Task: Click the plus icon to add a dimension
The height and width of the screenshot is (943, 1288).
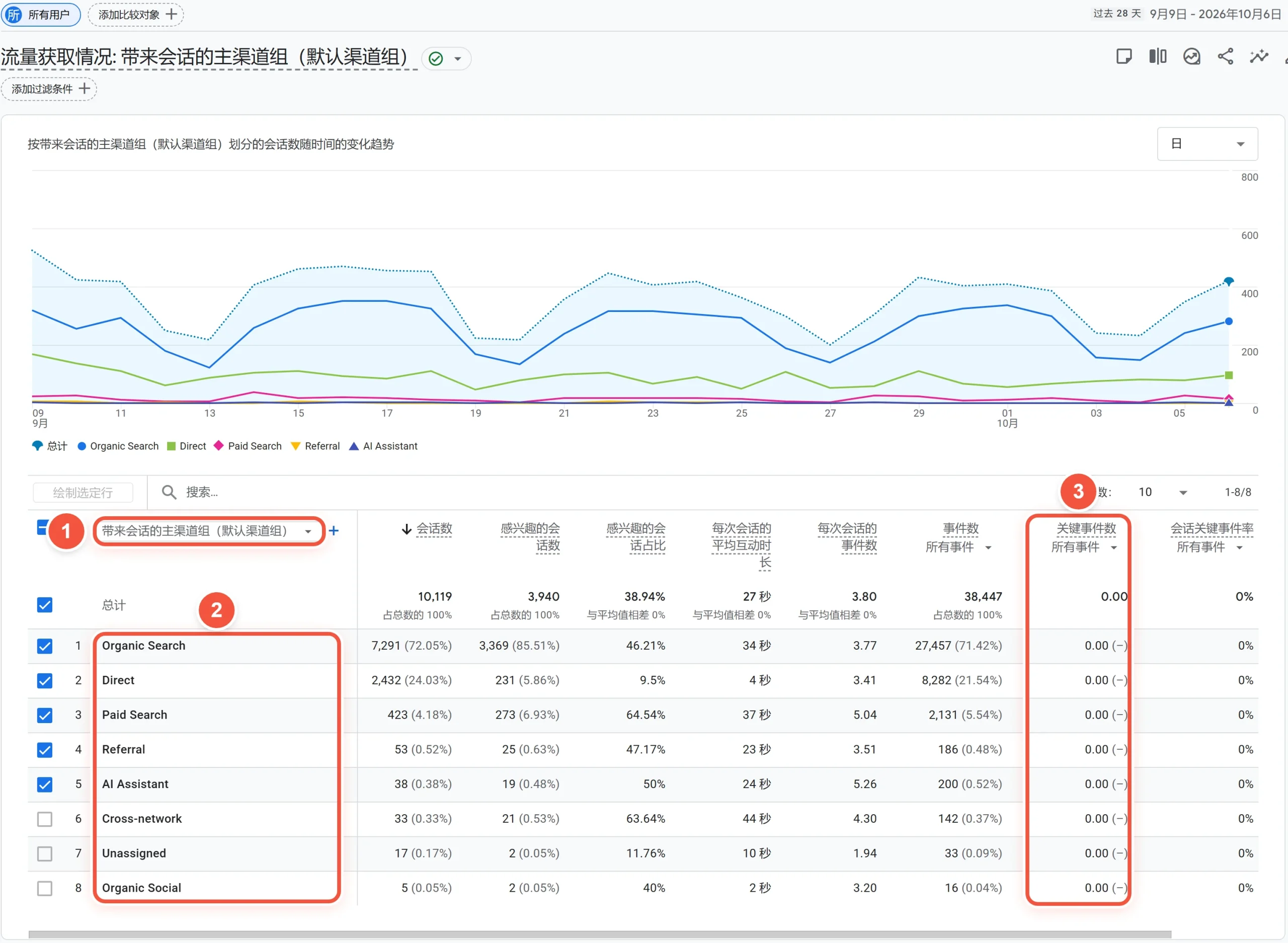Action: [x=334, y=531]
